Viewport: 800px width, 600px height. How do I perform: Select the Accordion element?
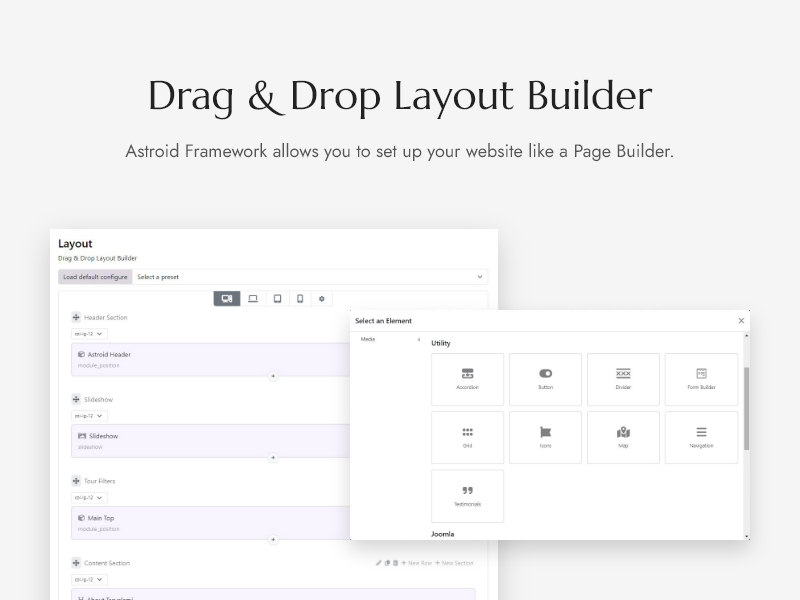click(x=467, y=379)
